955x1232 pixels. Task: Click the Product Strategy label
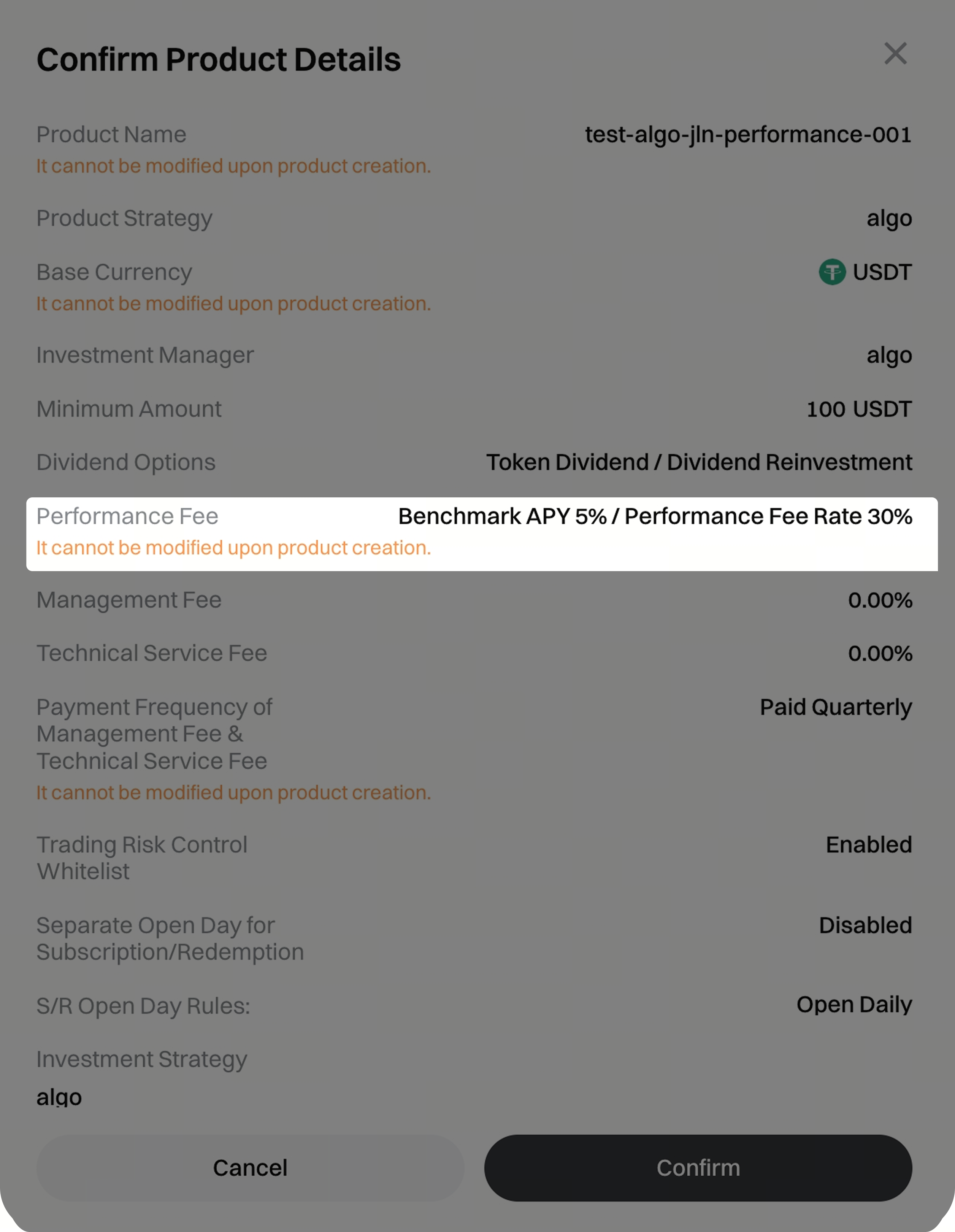[x=124, y=218]
